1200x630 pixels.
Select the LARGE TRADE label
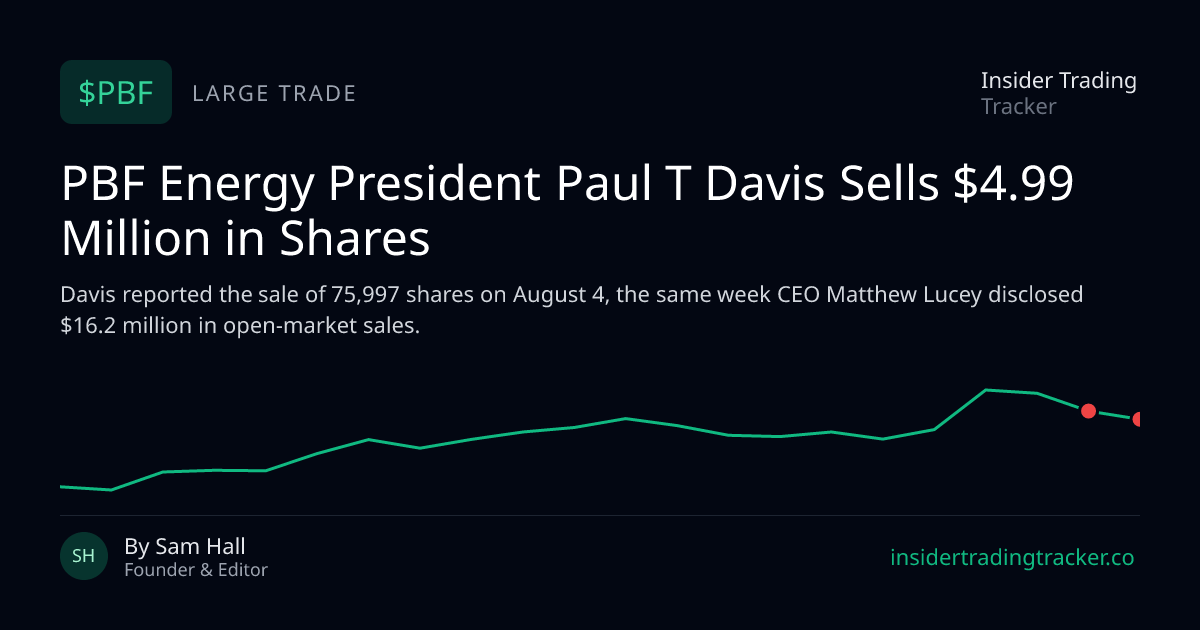click(274, 94)
